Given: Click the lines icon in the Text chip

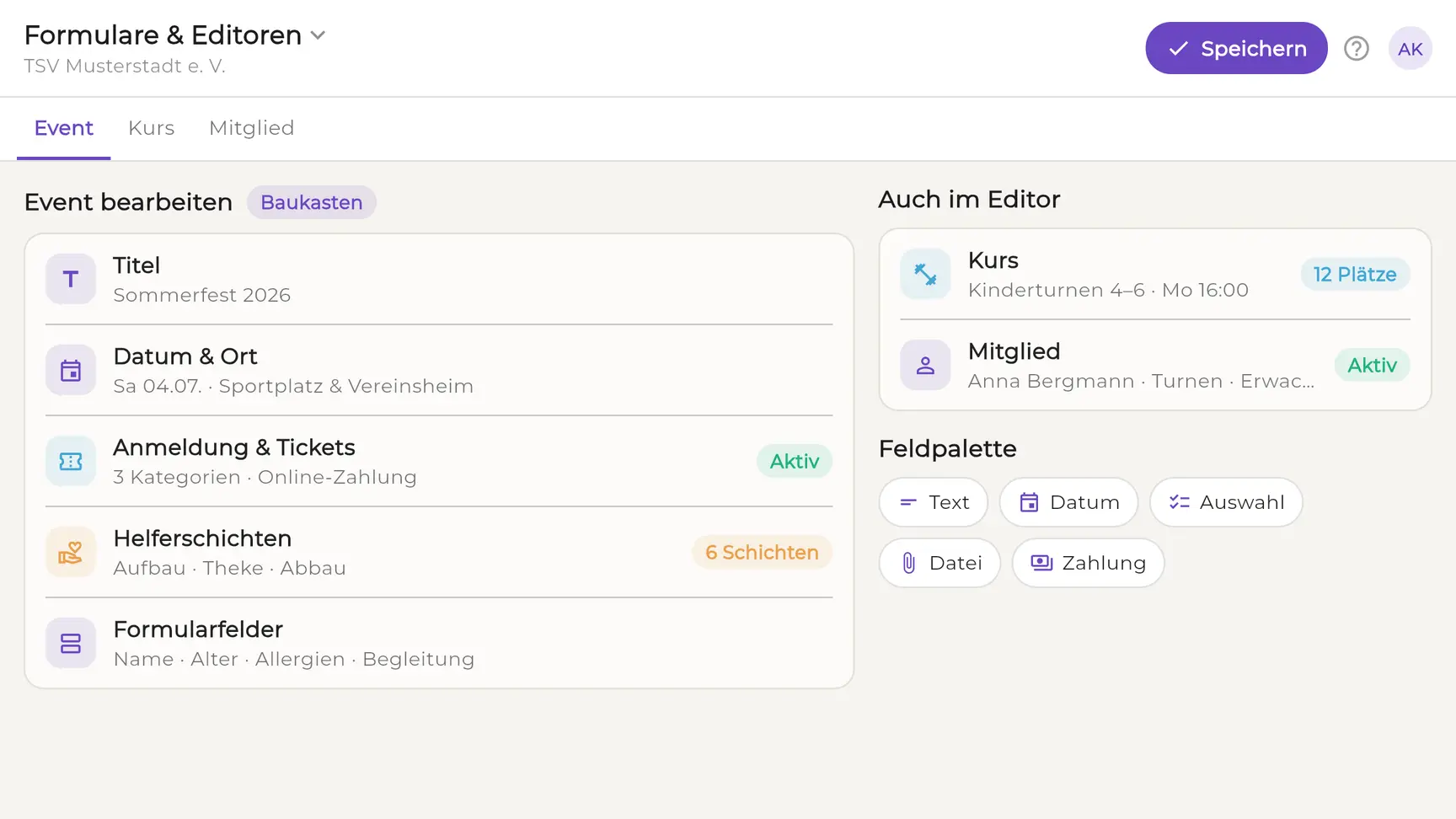Looking at the screenshot, I should (x=908, y=503).
